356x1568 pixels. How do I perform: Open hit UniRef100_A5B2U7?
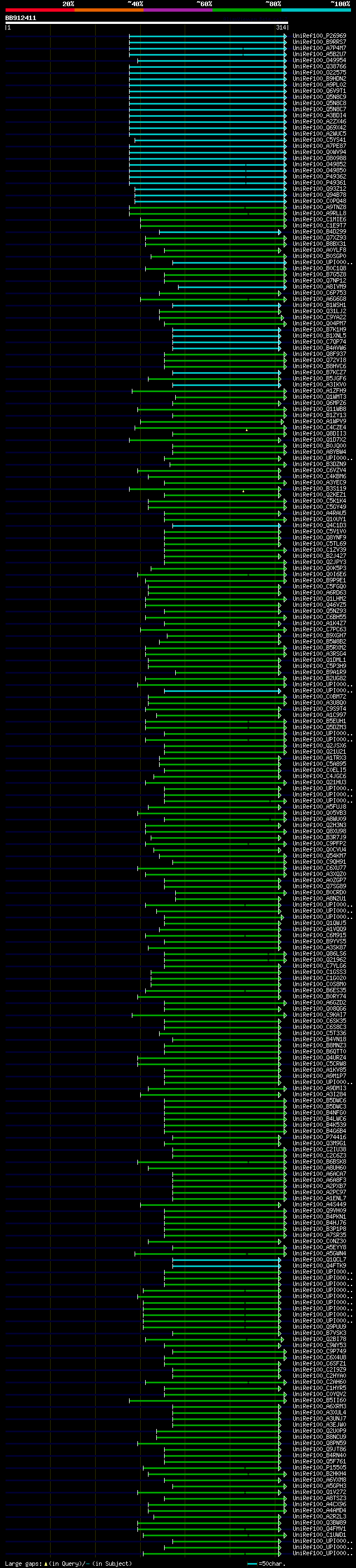(x=319, y=54)
